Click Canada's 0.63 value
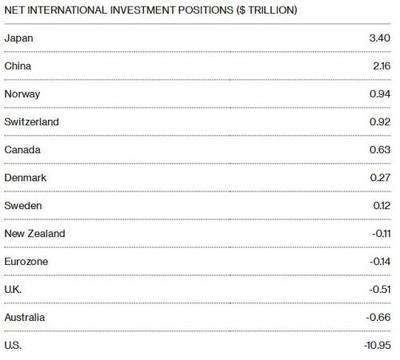The width and height of the screenshot is (400, 360). pos(380,150)
